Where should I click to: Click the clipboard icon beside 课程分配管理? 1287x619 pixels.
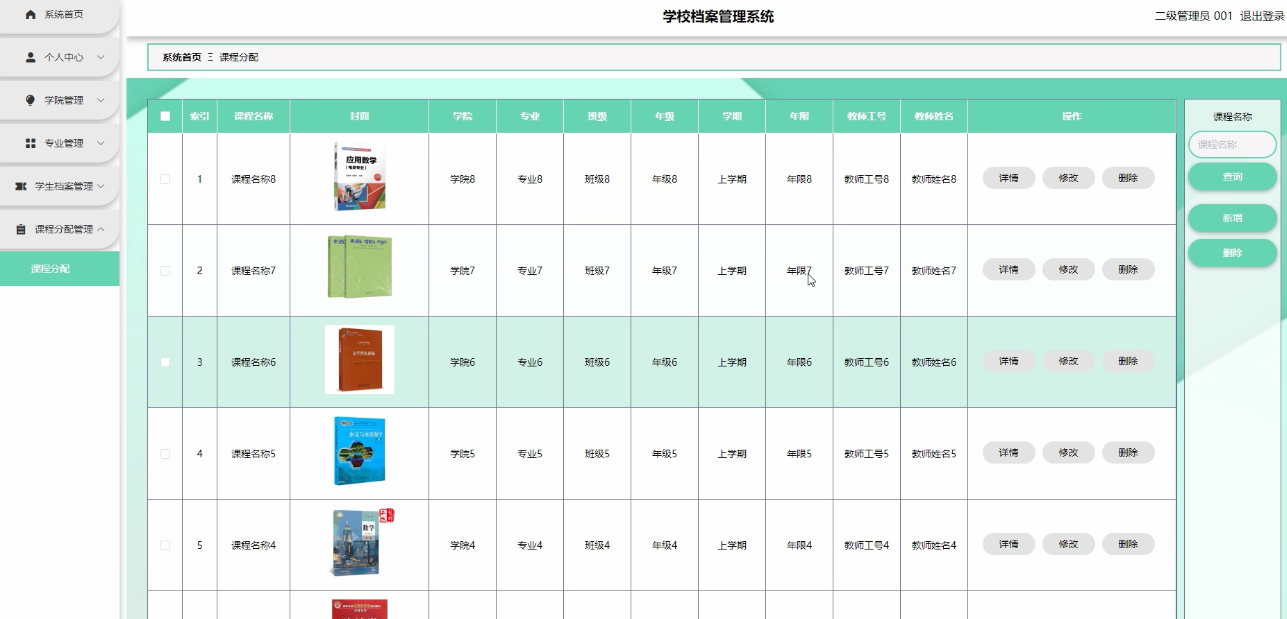pos(21,230)
